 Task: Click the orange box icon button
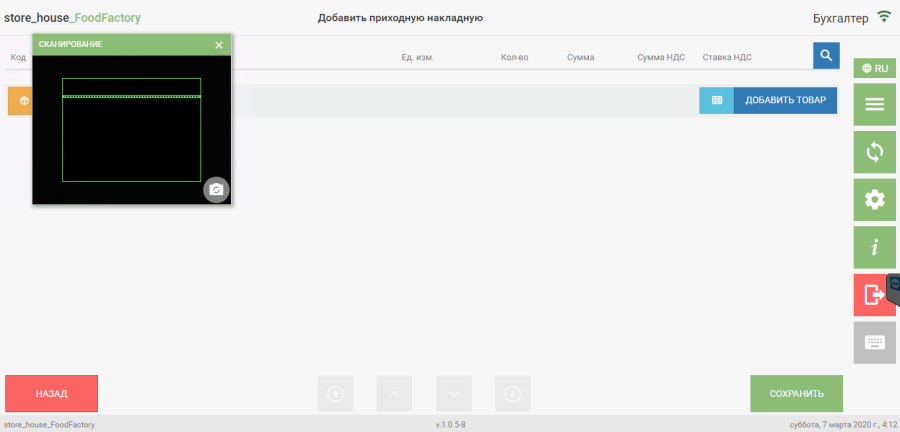pos(21,101)
